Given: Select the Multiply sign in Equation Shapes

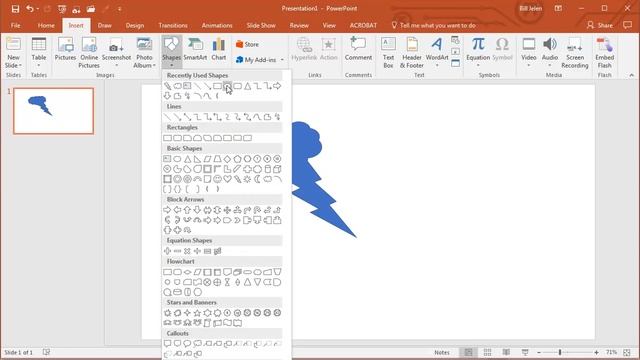Looking at the screenshot, I should click(187, 251).
